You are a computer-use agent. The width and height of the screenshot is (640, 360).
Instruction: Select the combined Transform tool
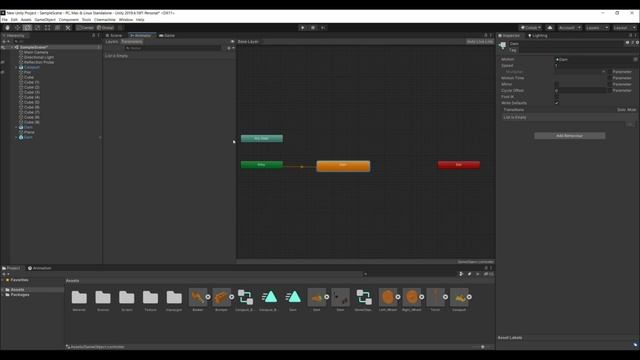[58, 28]
